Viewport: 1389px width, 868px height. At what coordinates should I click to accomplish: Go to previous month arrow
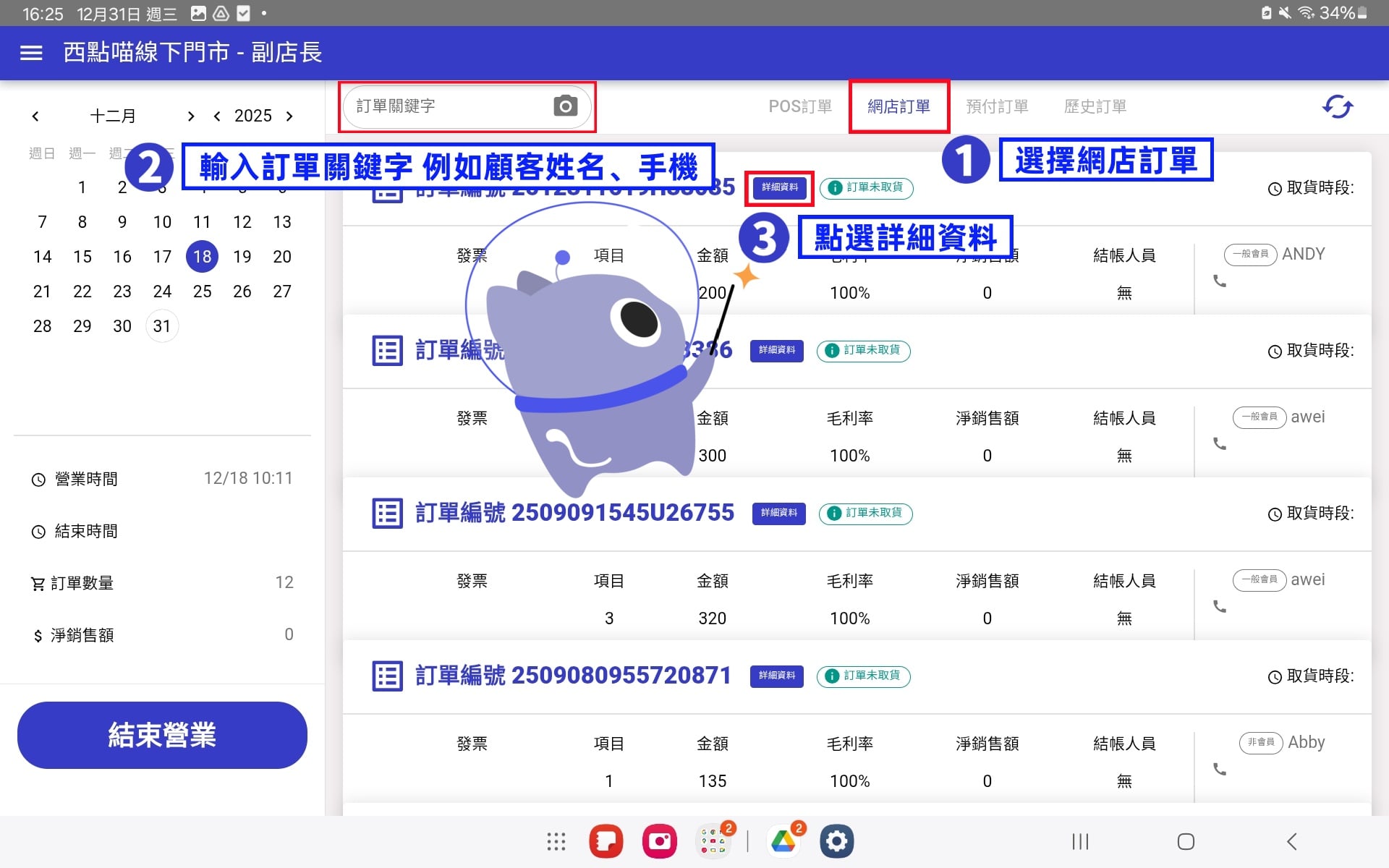tap(35, 116)
